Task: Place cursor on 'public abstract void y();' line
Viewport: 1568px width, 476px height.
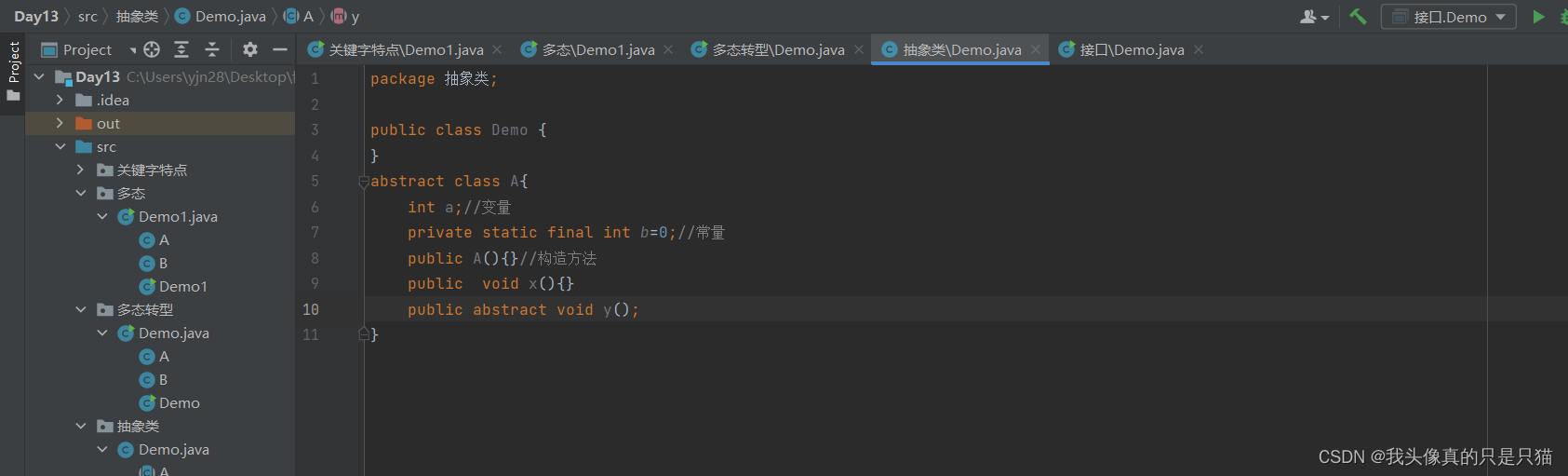Action: pos(523,309)
